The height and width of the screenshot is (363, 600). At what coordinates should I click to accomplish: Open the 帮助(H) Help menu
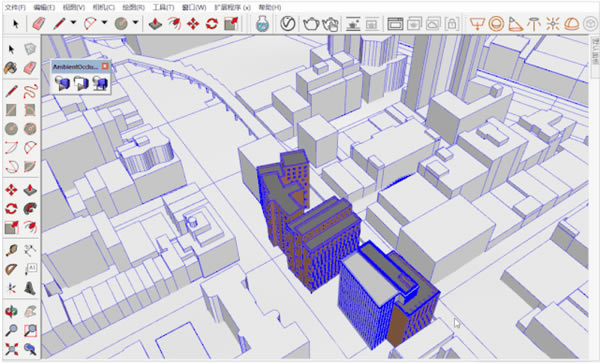pos(270,7)
